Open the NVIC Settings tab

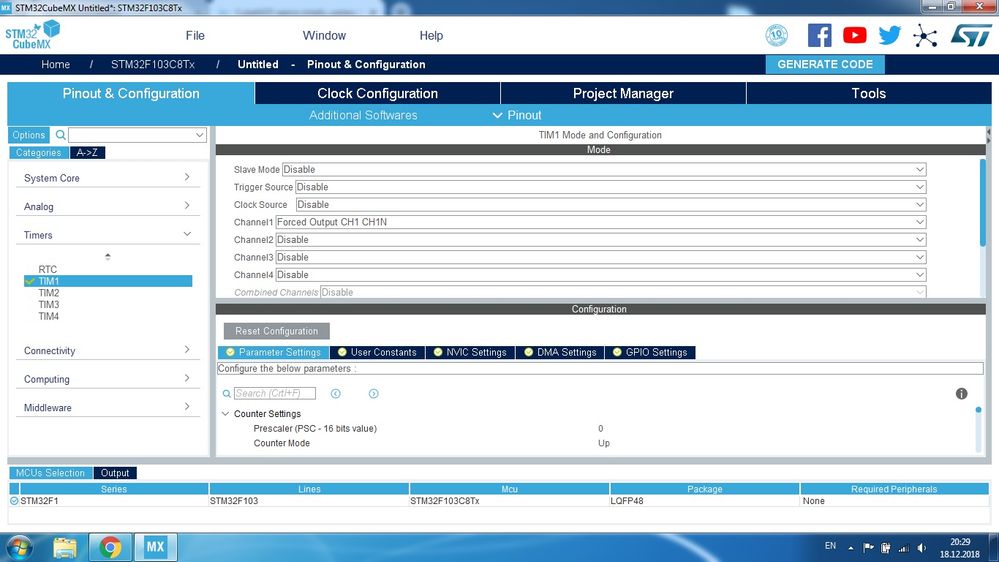tap(470, 352)
